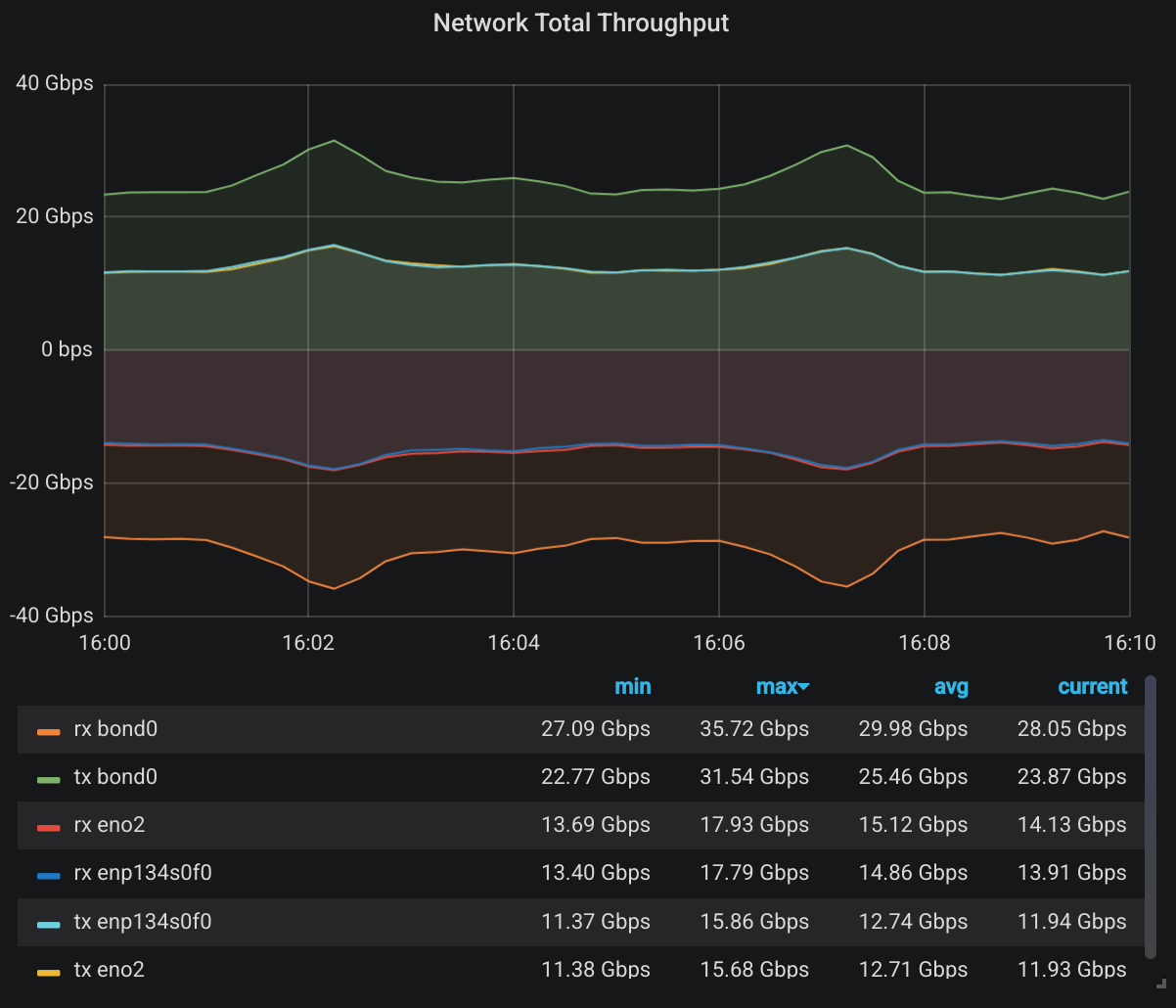This screenshot has width=1176, height=1008.
Task: Click the 16:02 time axis label
Action: (308, 642)
